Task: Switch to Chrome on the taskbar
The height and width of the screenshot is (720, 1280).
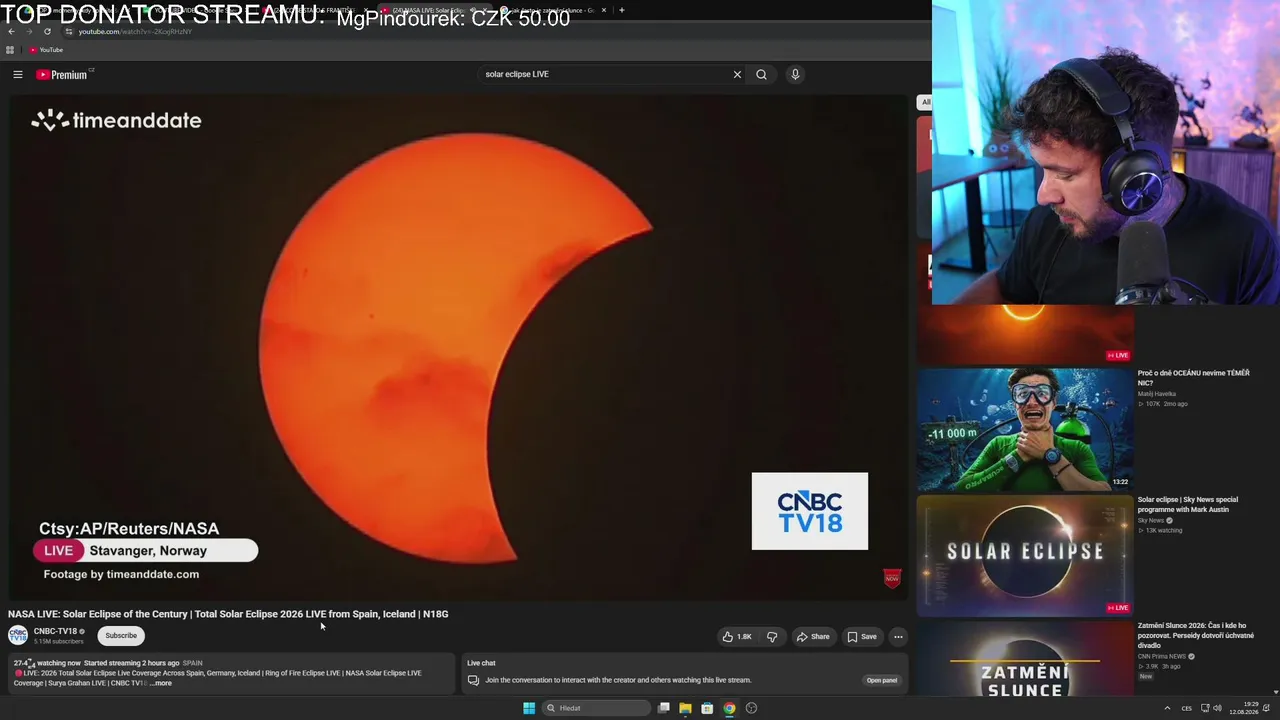Action: 729,708
